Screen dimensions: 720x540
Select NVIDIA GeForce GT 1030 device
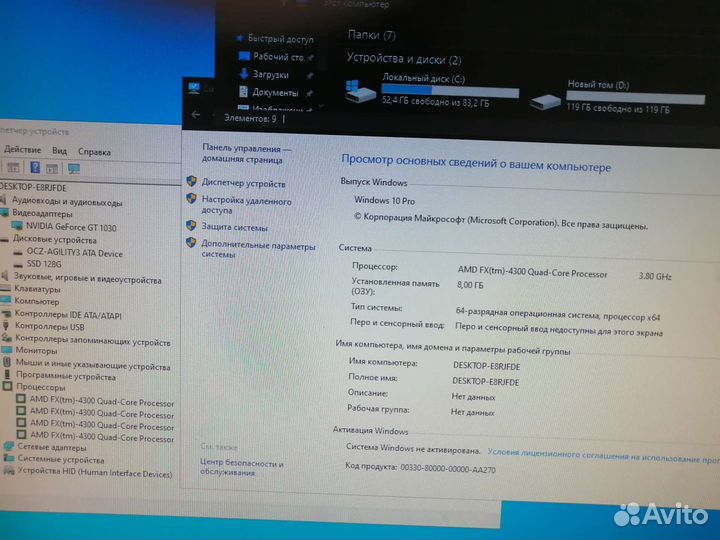click(x=71, y=227)
